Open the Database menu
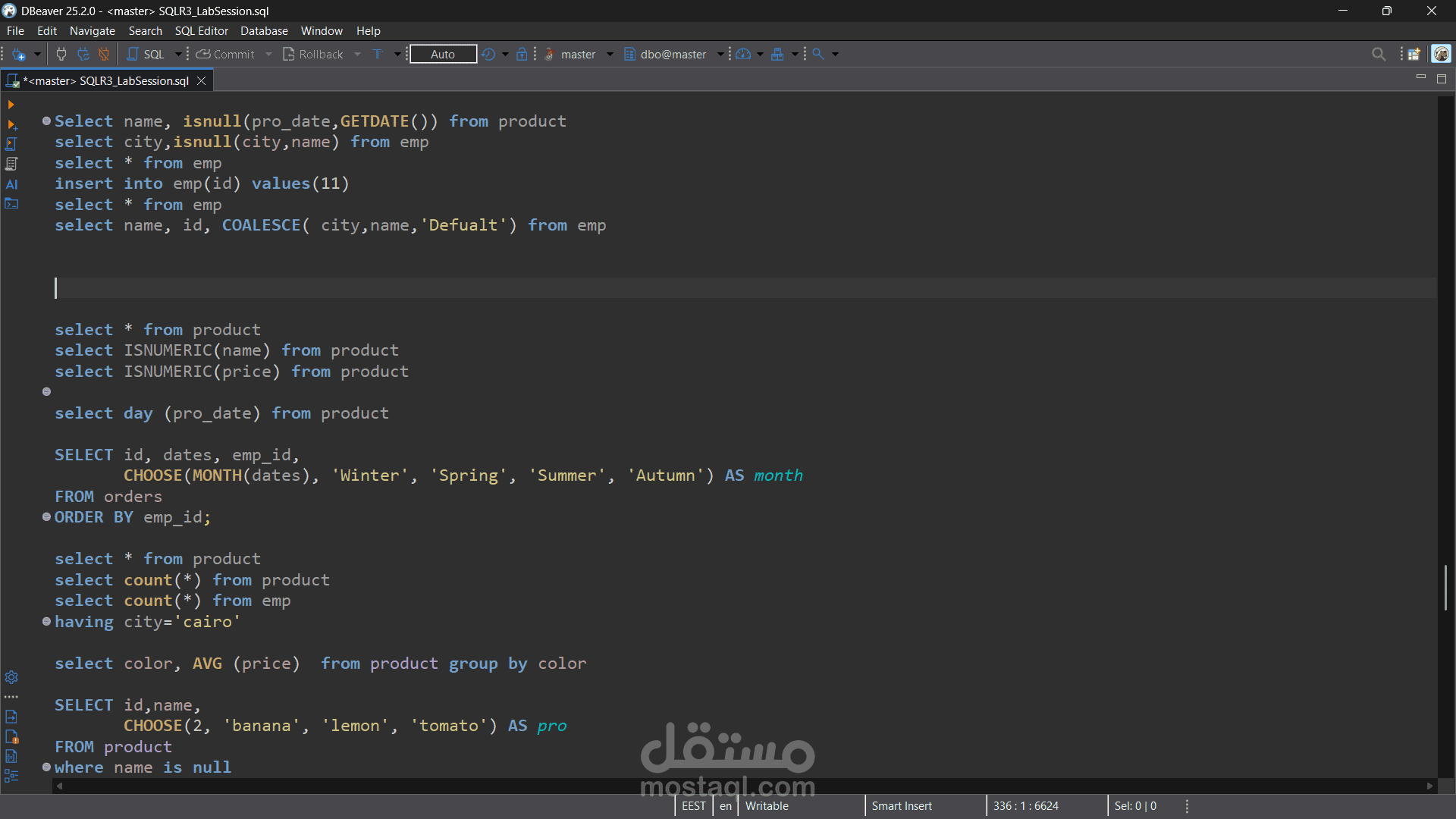 tap(264, 31)
